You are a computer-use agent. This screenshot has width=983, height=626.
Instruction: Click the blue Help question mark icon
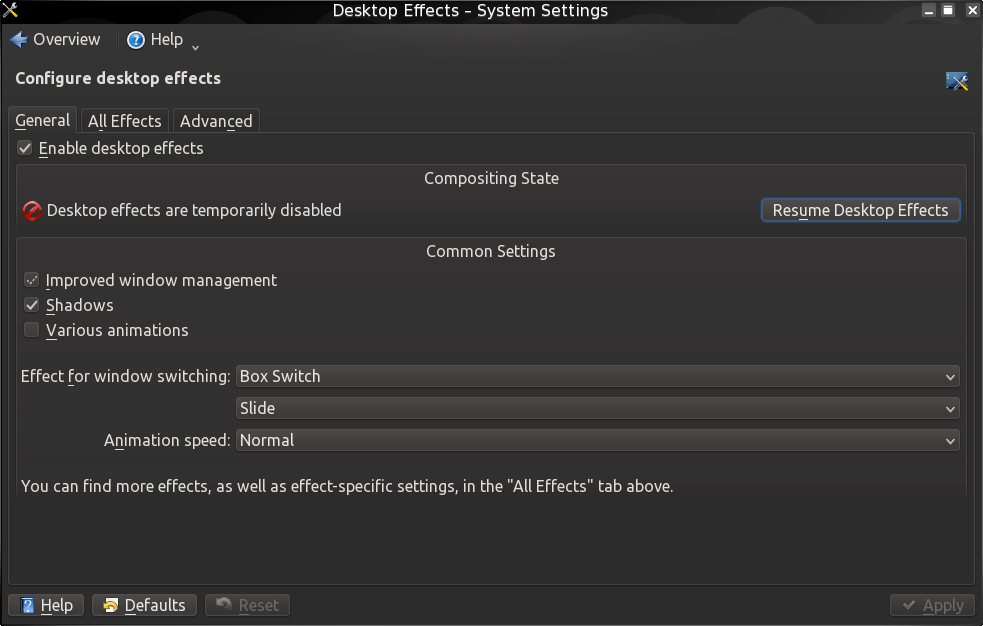point(135,40)
